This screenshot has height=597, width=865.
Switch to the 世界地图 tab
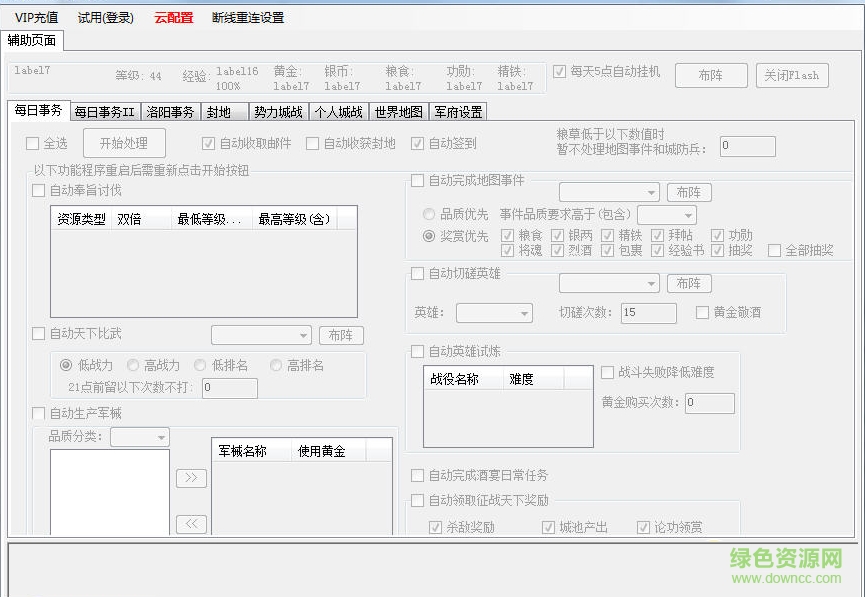pos(398,112)
